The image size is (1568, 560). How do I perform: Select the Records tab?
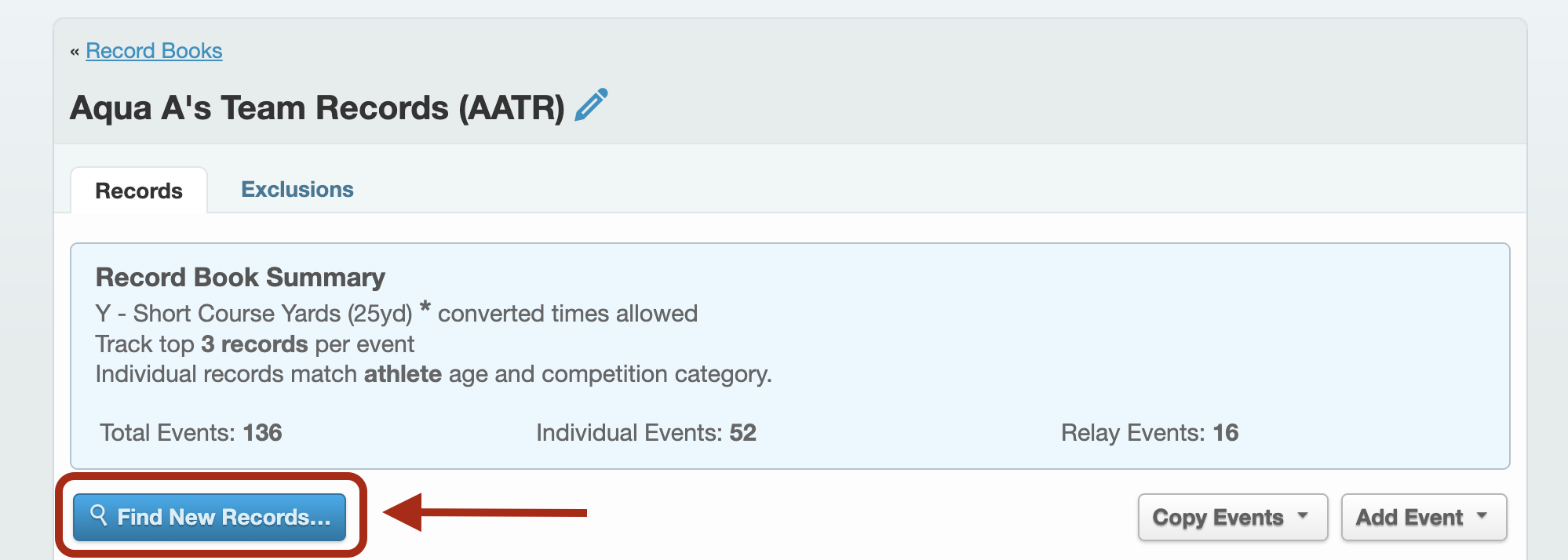tap(139, 191)
